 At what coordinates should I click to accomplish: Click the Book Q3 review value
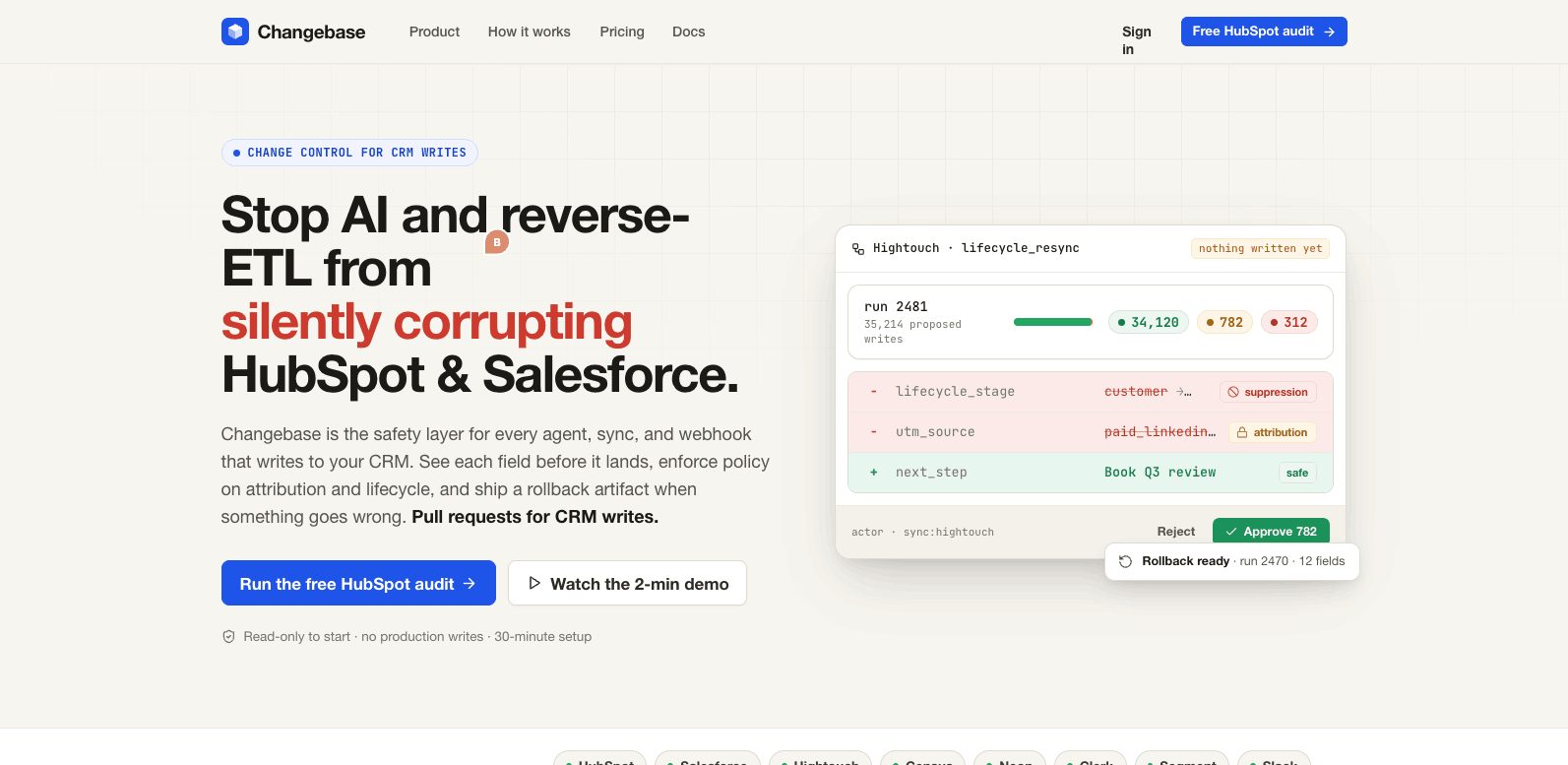point(1160,473)
